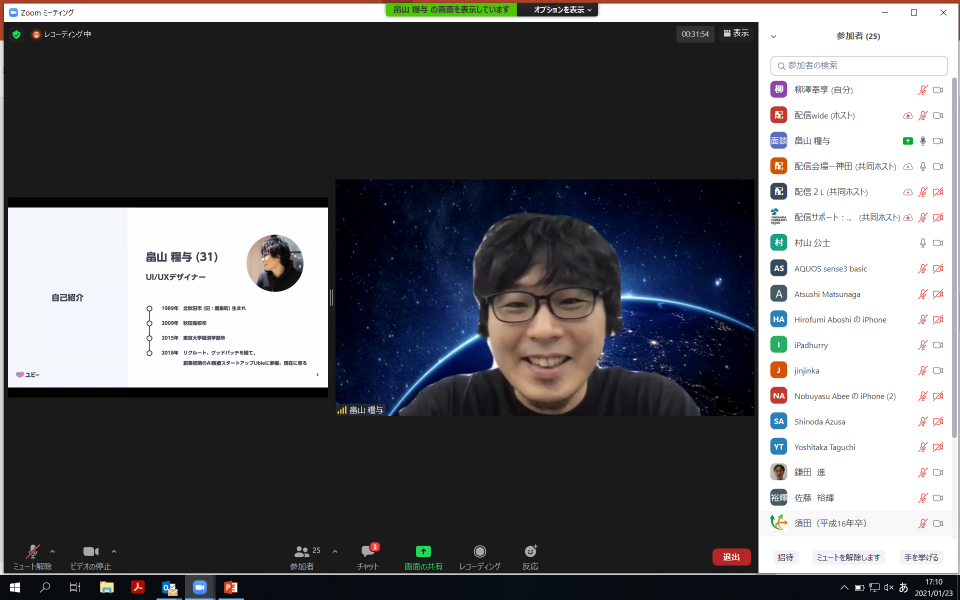Click the divider handle between slide and video
This screenshot has height=600, width=960.
coord(332,298)
